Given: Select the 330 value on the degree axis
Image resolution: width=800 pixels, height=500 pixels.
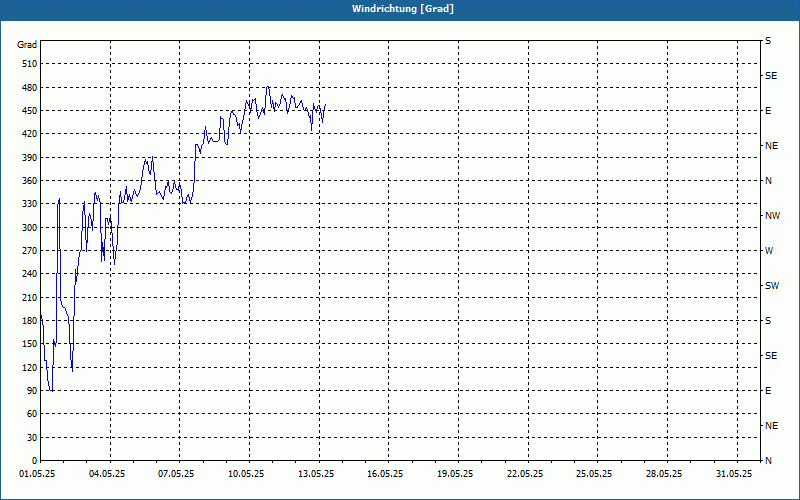Looking at the screenshot, I should [30, 204].
